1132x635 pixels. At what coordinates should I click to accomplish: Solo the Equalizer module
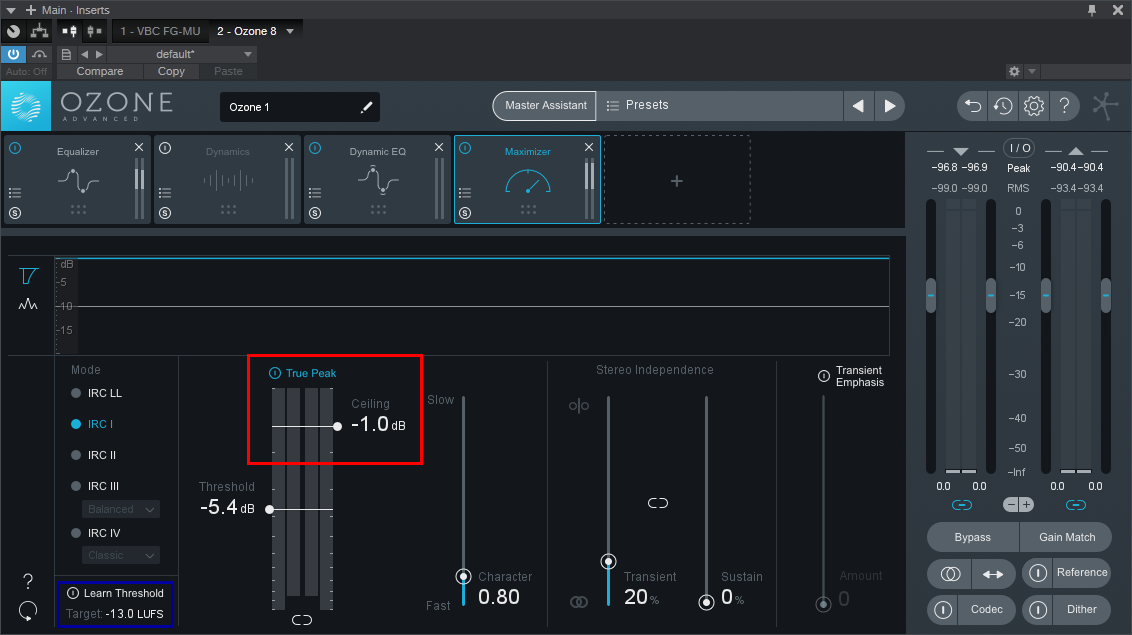[x=15, y=213]
